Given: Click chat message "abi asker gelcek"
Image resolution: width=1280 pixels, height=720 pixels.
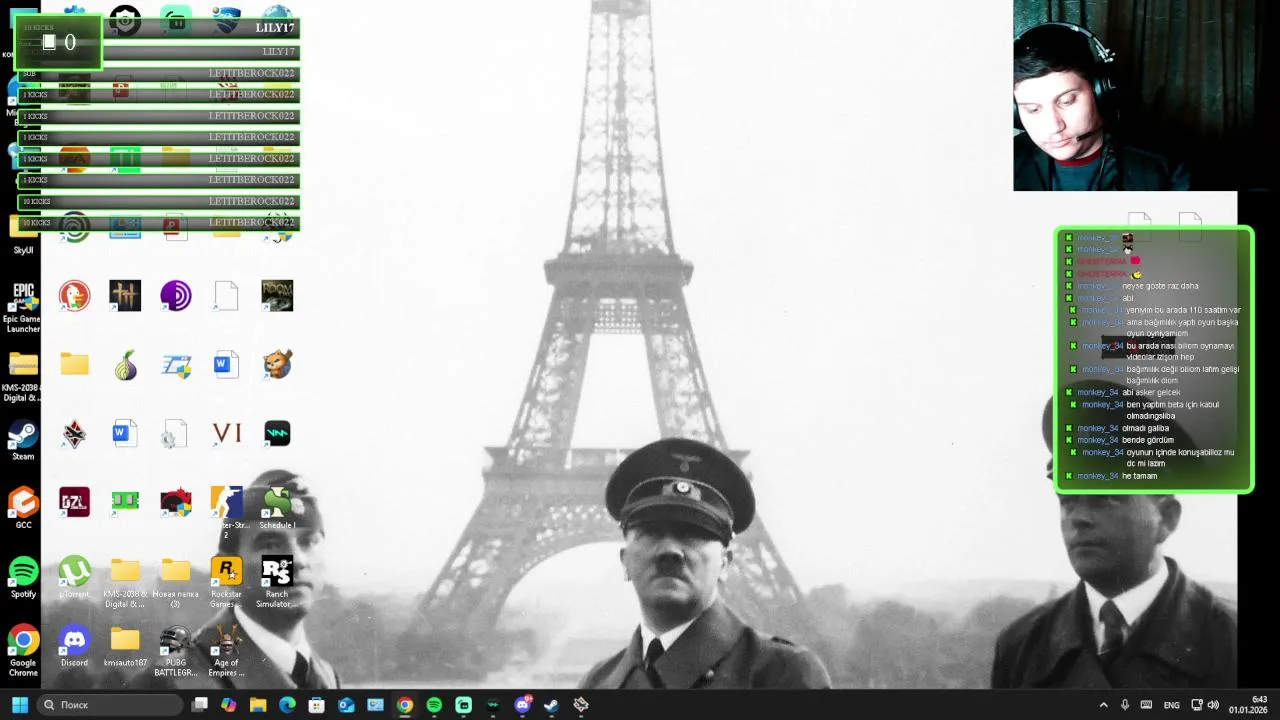Looking at the screenshot, I should click(1151, 392).
